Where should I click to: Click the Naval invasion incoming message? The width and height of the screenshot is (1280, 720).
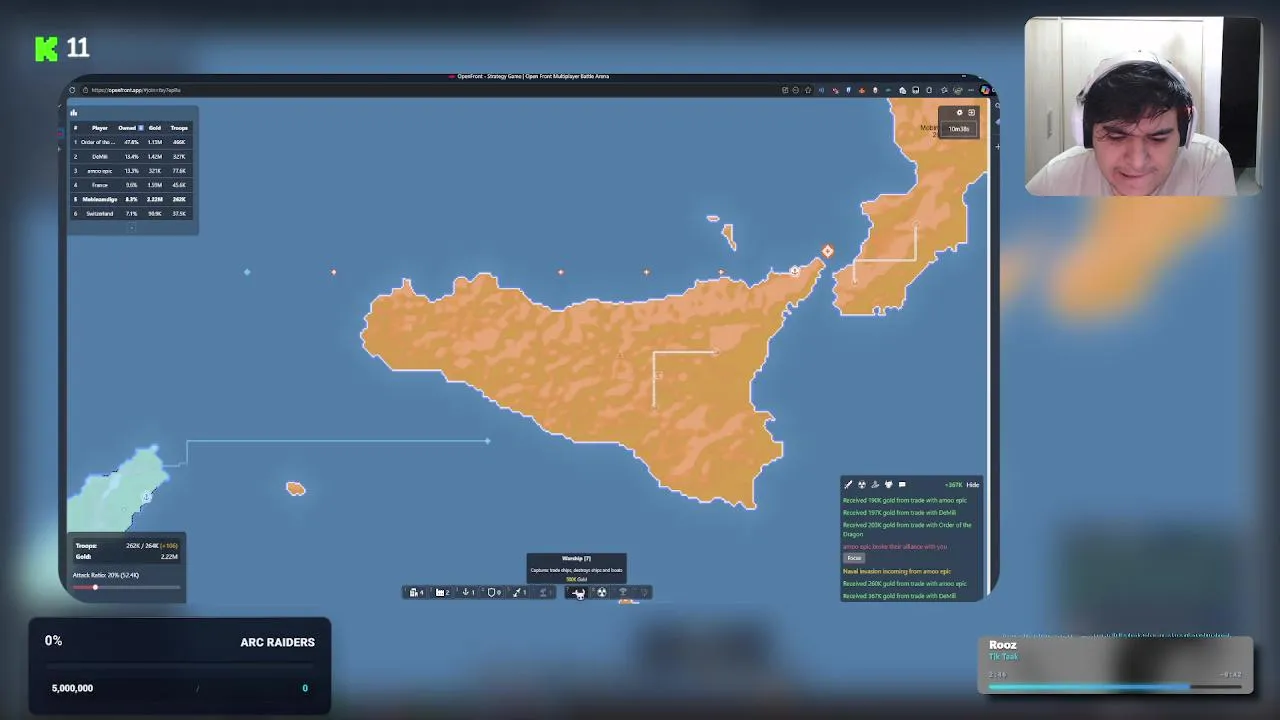(897, 572)
